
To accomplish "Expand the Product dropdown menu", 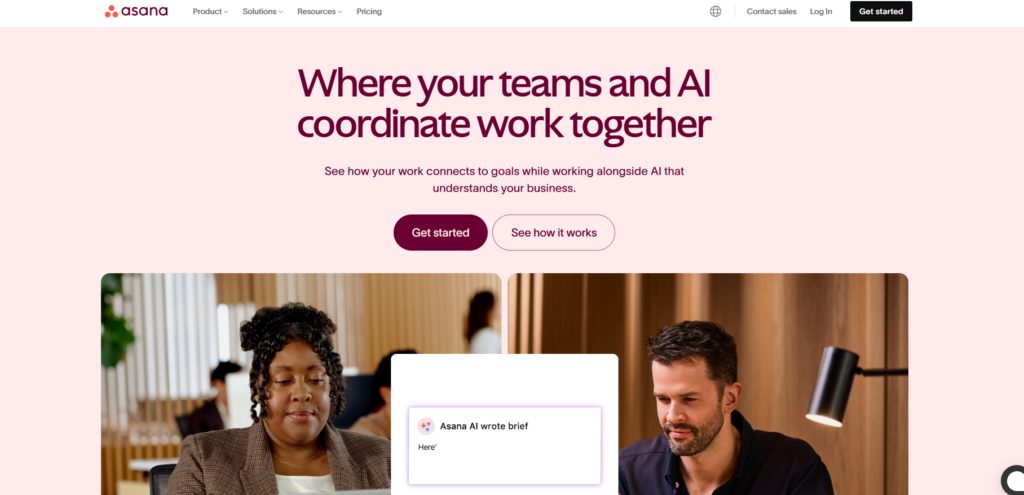I will click(x=210, y=11).
